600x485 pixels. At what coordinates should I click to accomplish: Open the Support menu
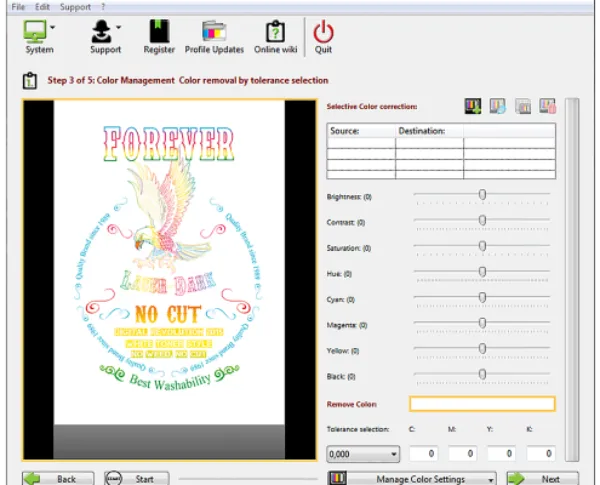(x=75, y=7)
